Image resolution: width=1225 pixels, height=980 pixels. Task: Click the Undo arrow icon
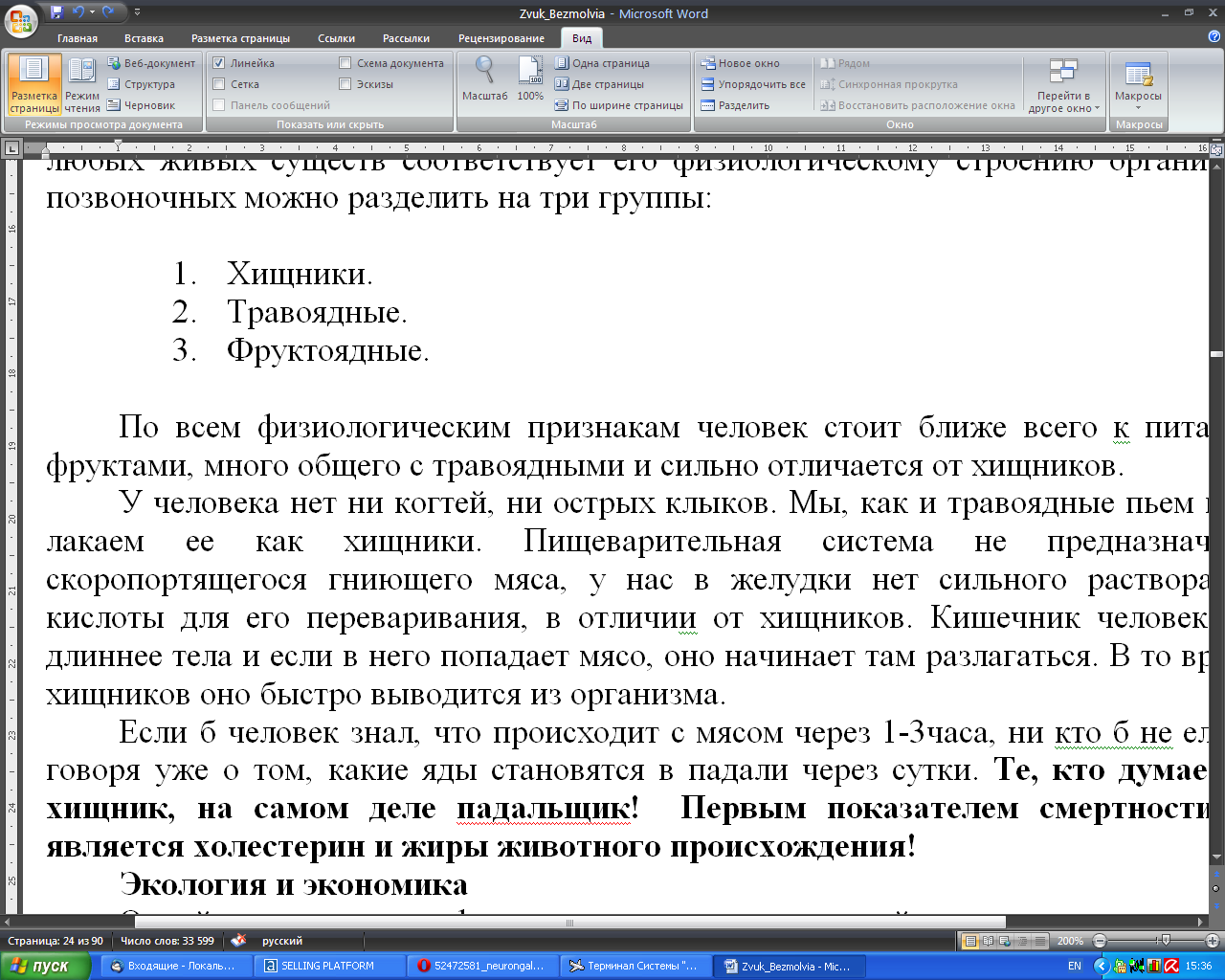tap(77, 12)
